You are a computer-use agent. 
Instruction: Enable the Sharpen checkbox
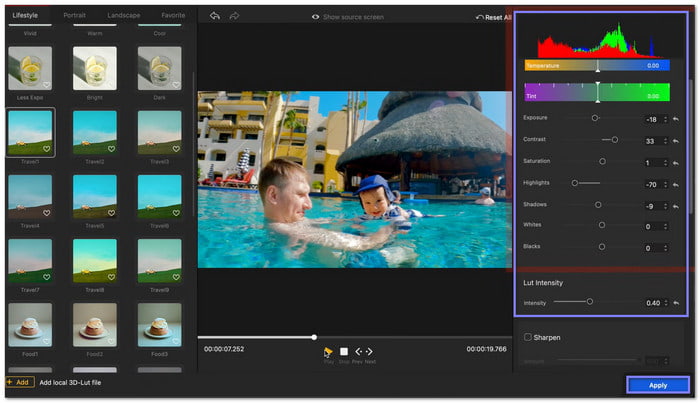pos(528,337)
